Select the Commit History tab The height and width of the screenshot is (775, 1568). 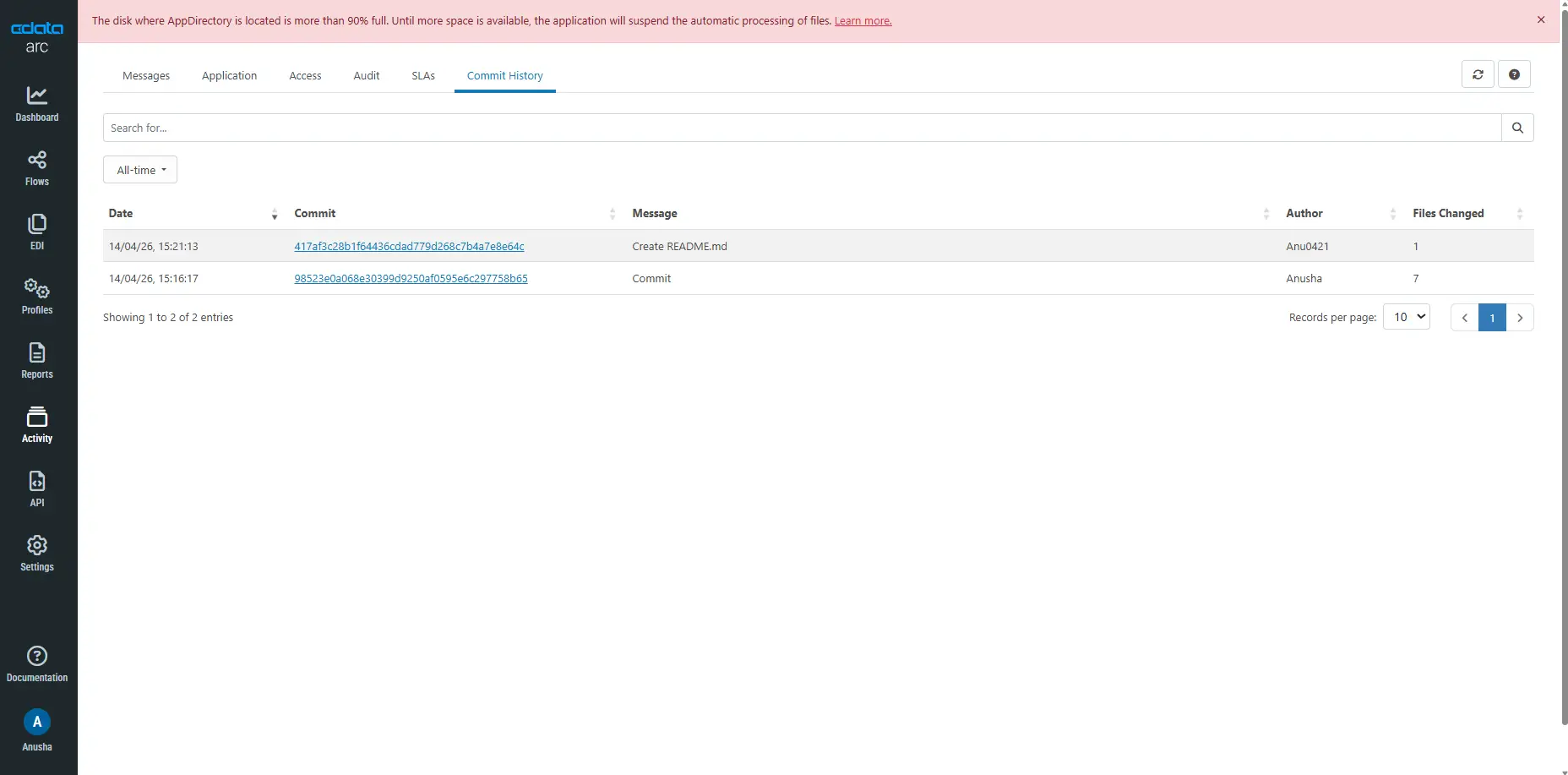pyautogui.click(x=505, y=75)
